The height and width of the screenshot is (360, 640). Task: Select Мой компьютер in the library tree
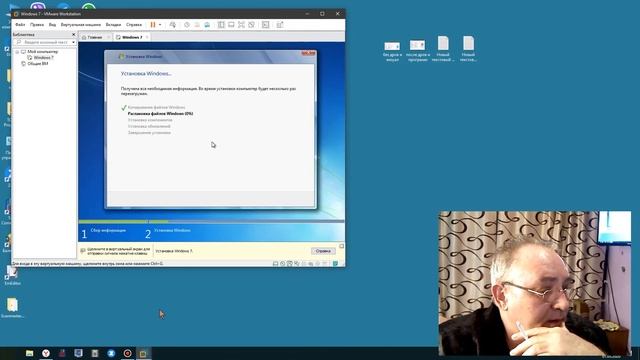(x=42, y=52)
